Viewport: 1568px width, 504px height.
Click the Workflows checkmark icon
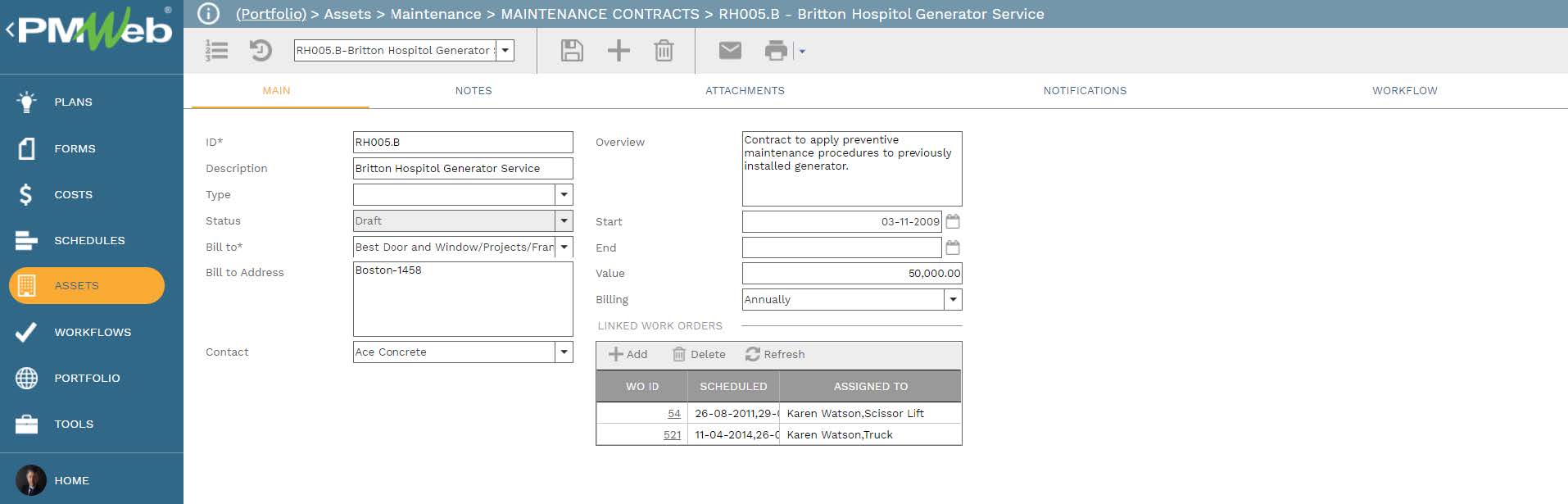click(x=26, y=332)
